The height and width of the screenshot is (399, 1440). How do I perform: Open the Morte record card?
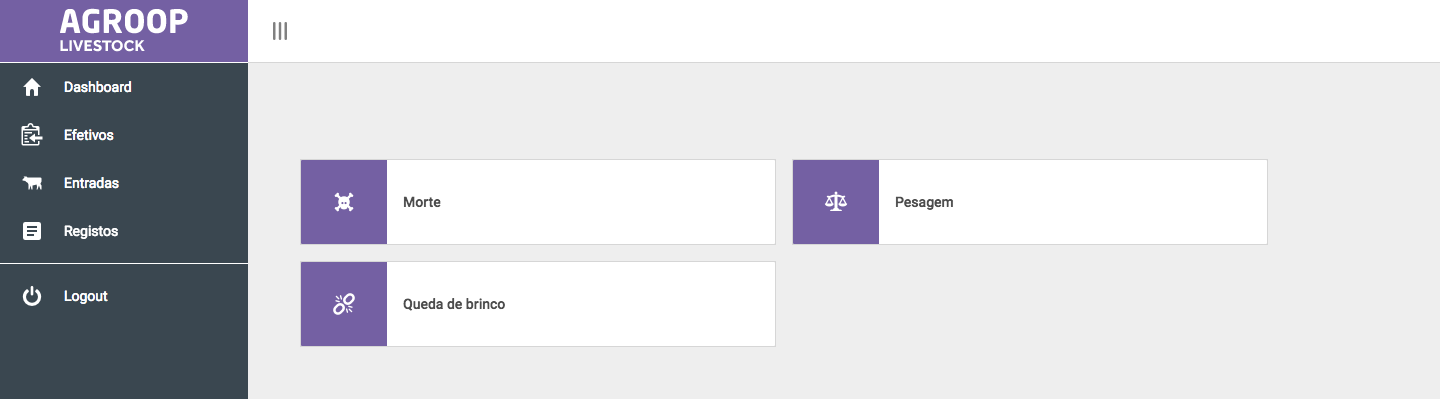538,202
